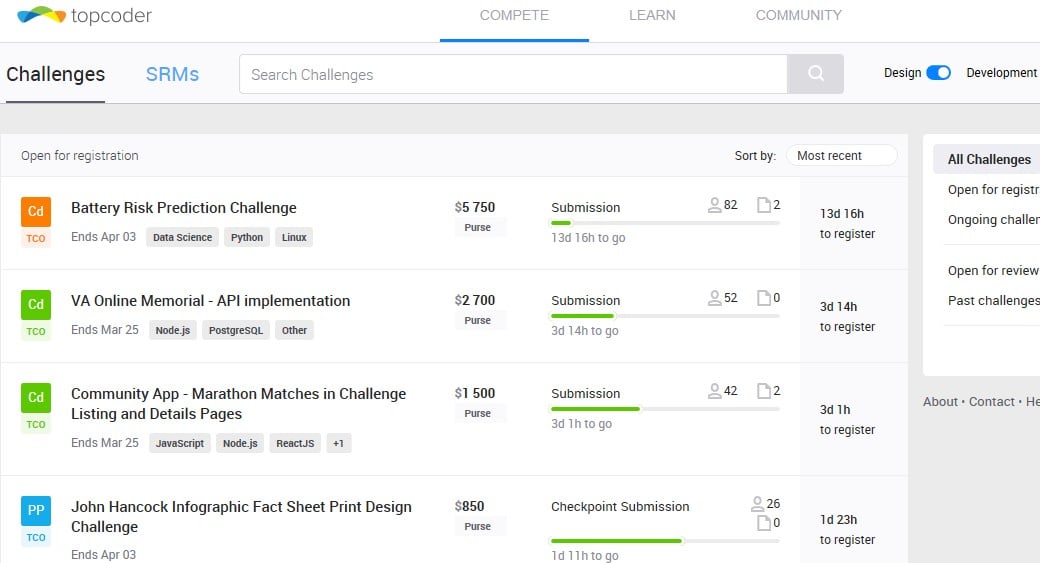Open the Sort by Most recent dropdown

841,156
